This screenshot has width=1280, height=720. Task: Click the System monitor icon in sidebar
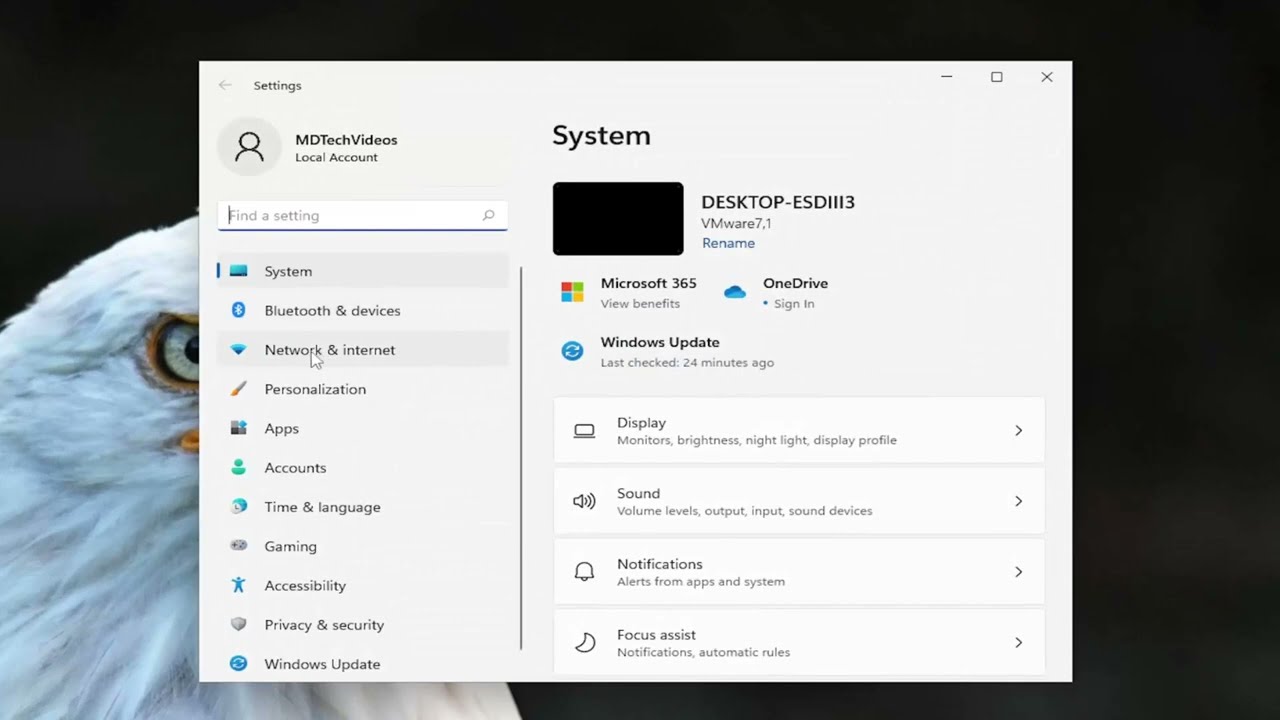[x=238, y=271]
